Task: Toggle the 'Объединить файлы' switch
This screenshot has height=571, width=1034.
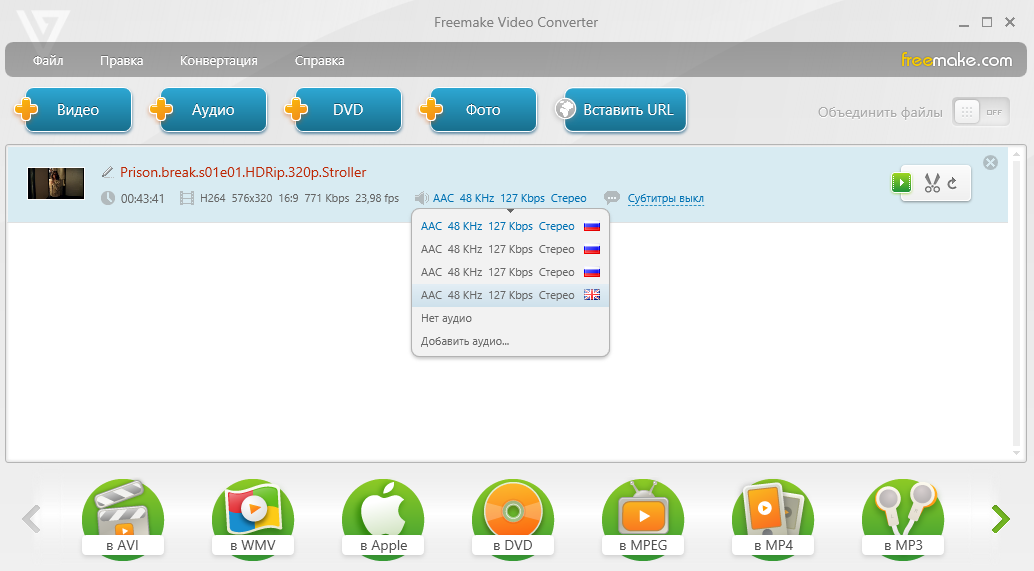Action: (x=966, y=112)
